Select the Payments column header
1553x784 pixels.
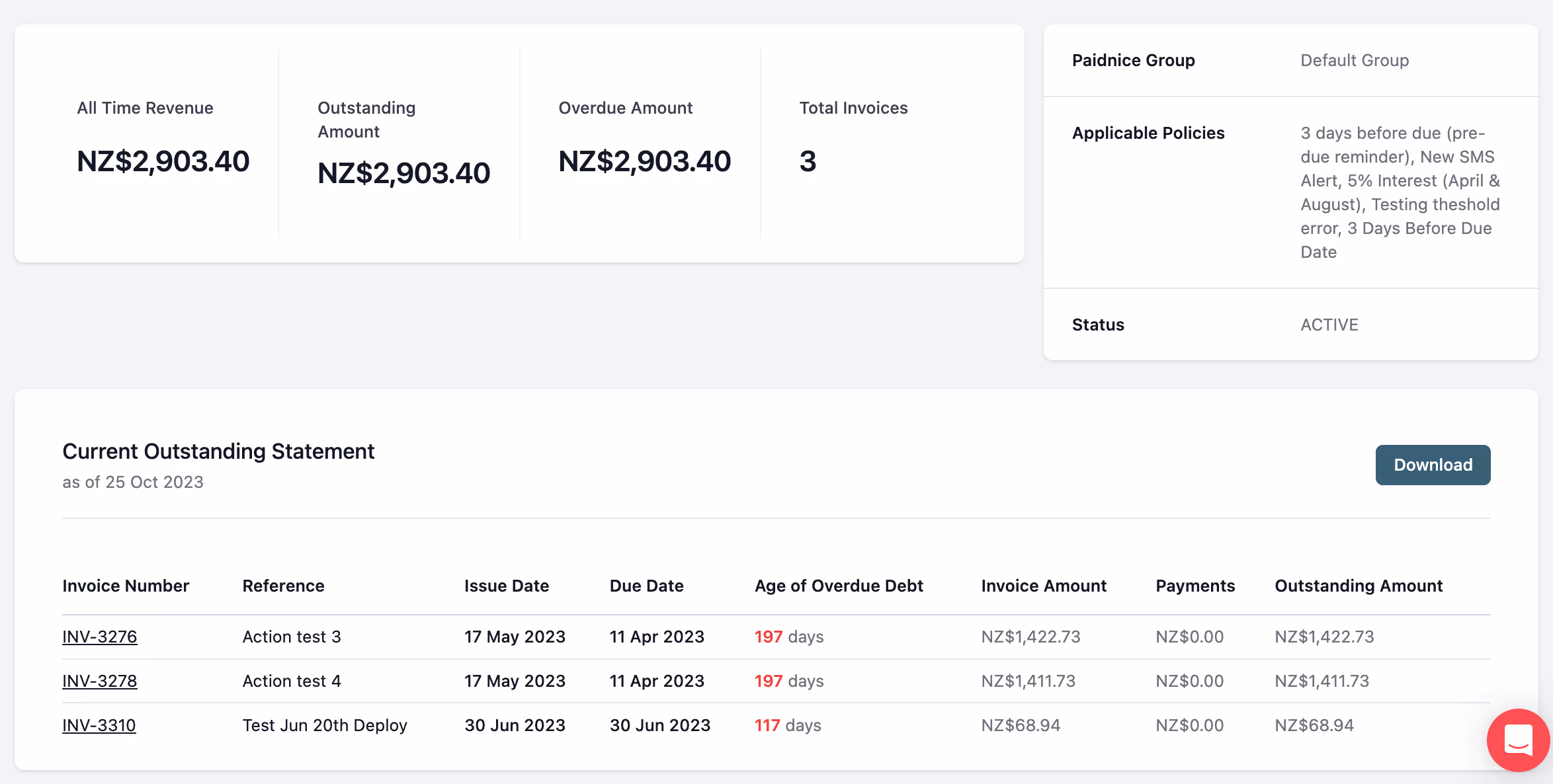coord(1195,586)
